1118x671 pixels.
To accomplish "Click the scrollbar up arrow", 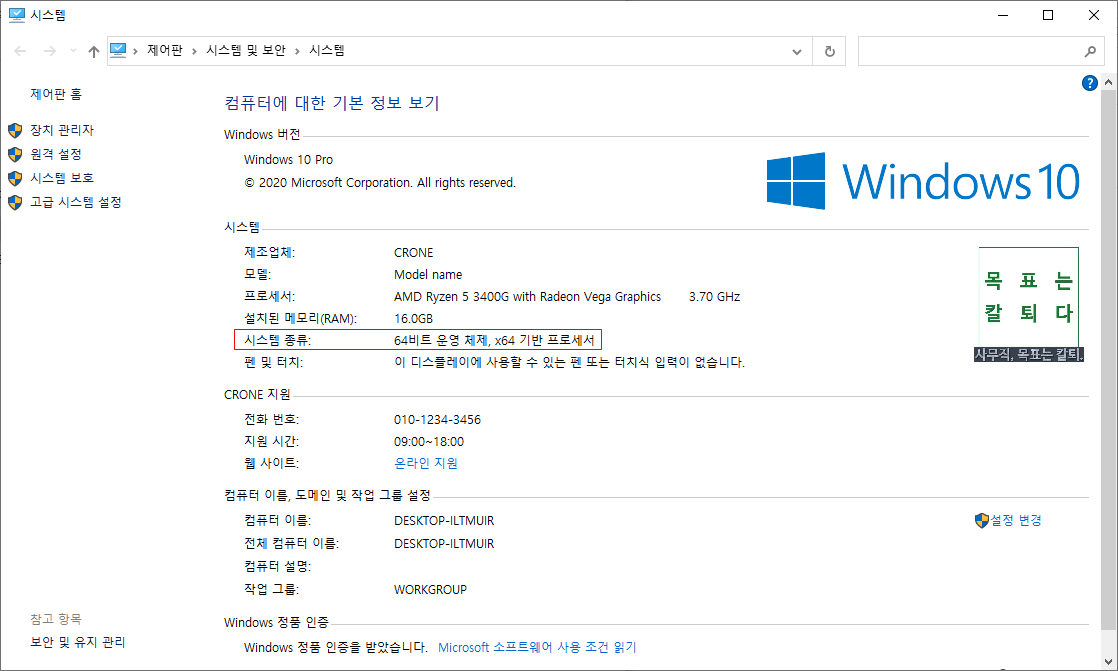I will [1108, 82].
